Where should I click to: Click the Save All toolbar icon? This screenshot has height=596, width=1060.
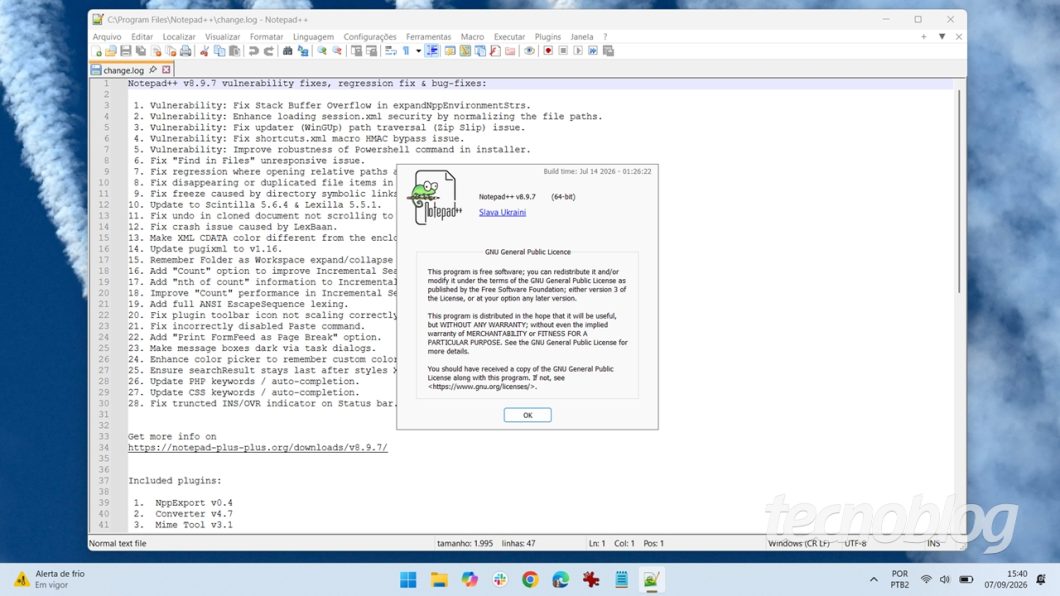(x=141, y=51)
